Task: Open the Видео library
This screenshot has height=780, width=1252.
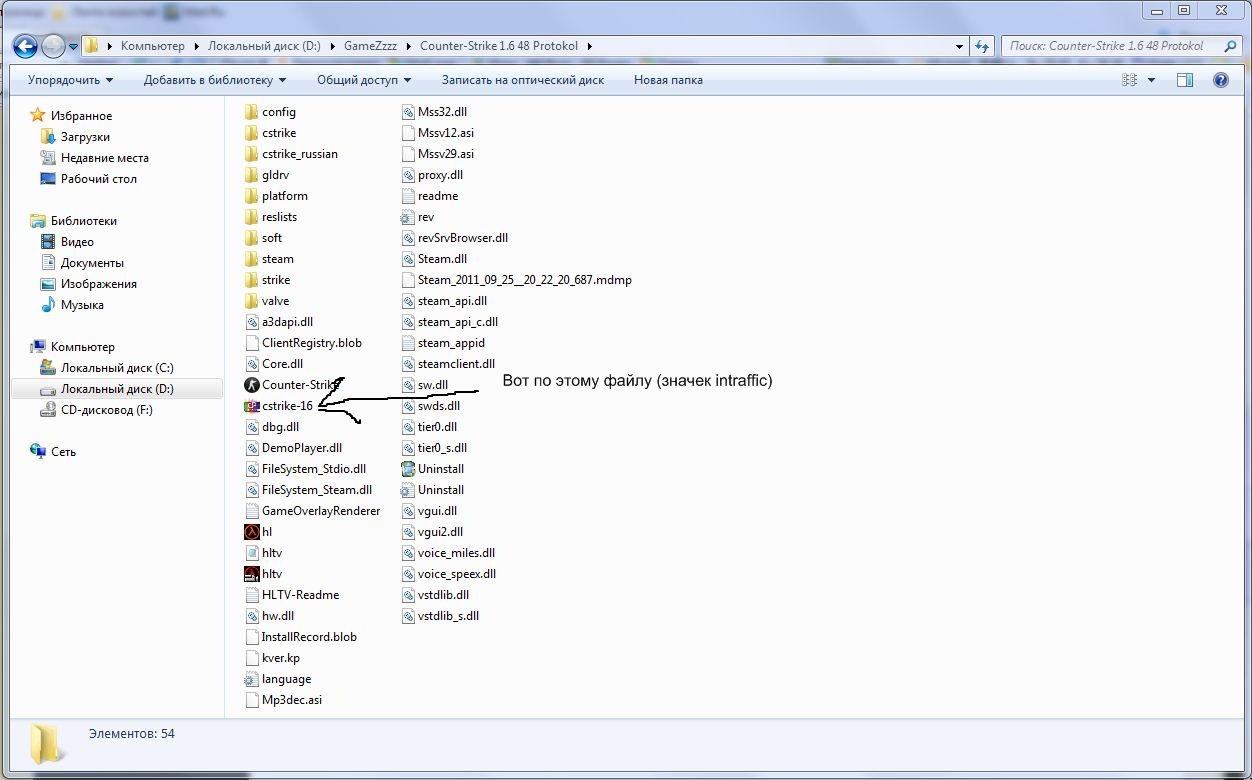Action: (x=77, y=242)
